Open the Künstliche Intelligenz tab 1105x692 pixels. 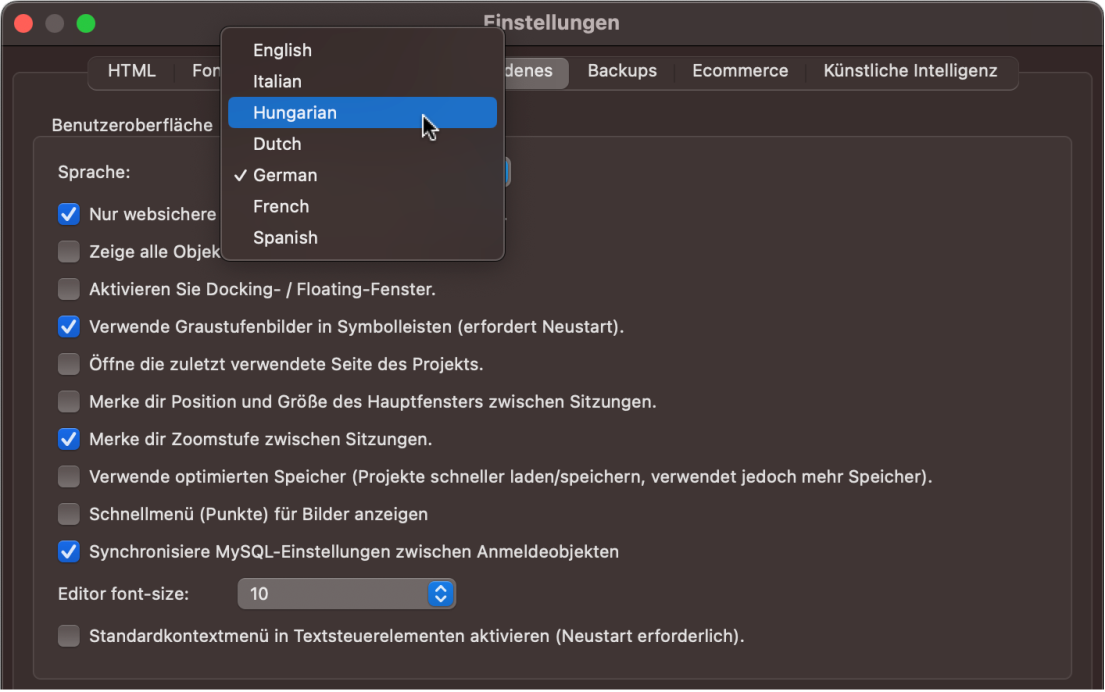[x=910, y=71]
